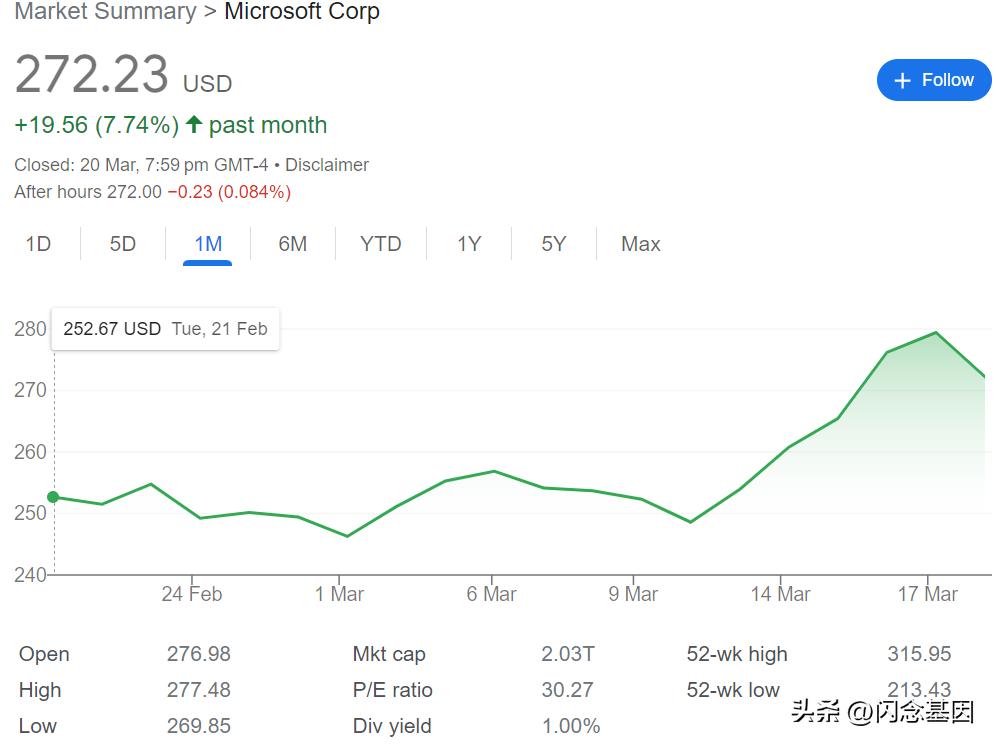Screen dimensions: 996x745
Task: Click the 14 Mar axis label
Action: pyautogui.click(x=780, y=594)
